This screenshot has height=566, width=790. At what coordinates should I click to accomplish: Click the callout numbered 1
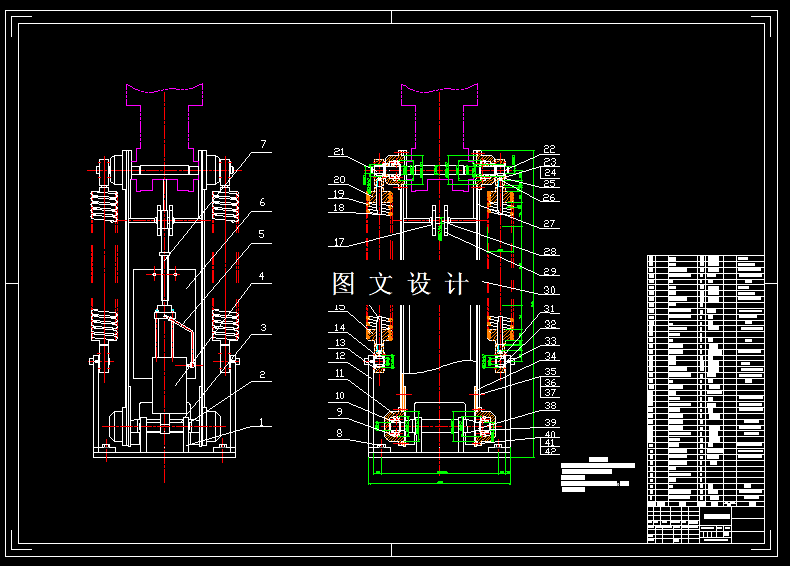click(x=261, y=422)
